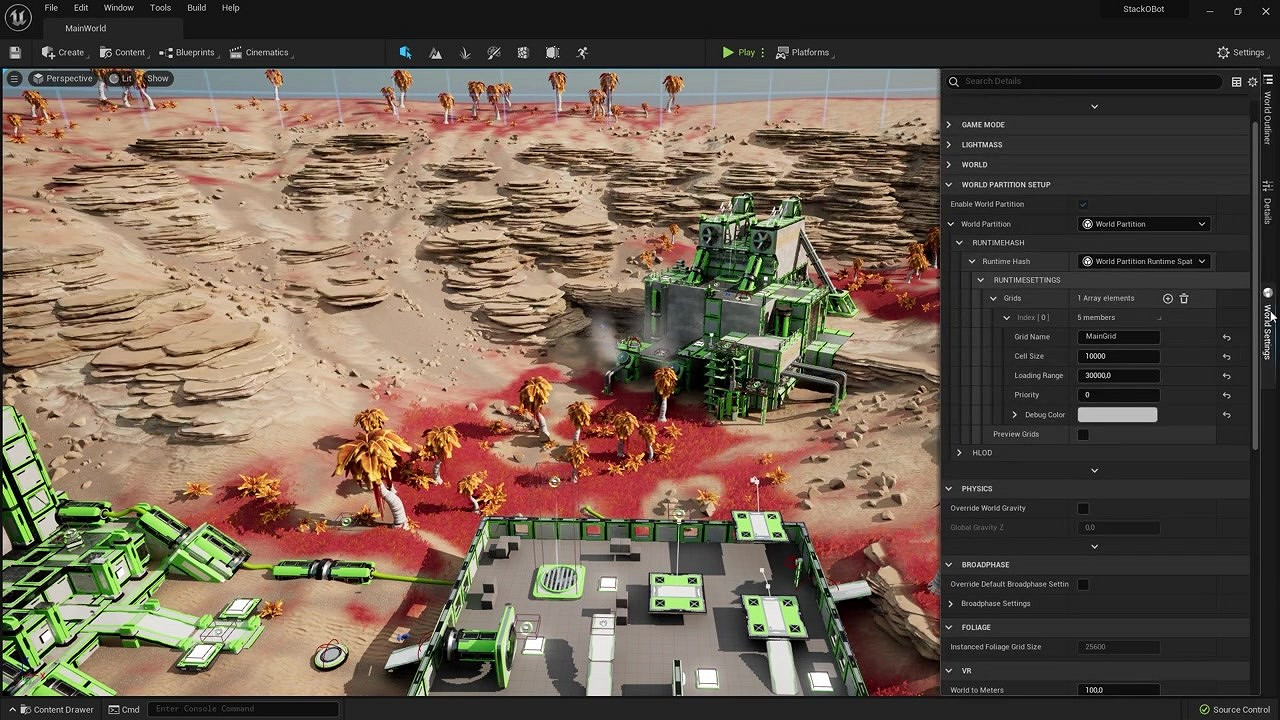Open the Content Drawer
The height and width of the screenshot is (720, 1280).
click(56, 709)
